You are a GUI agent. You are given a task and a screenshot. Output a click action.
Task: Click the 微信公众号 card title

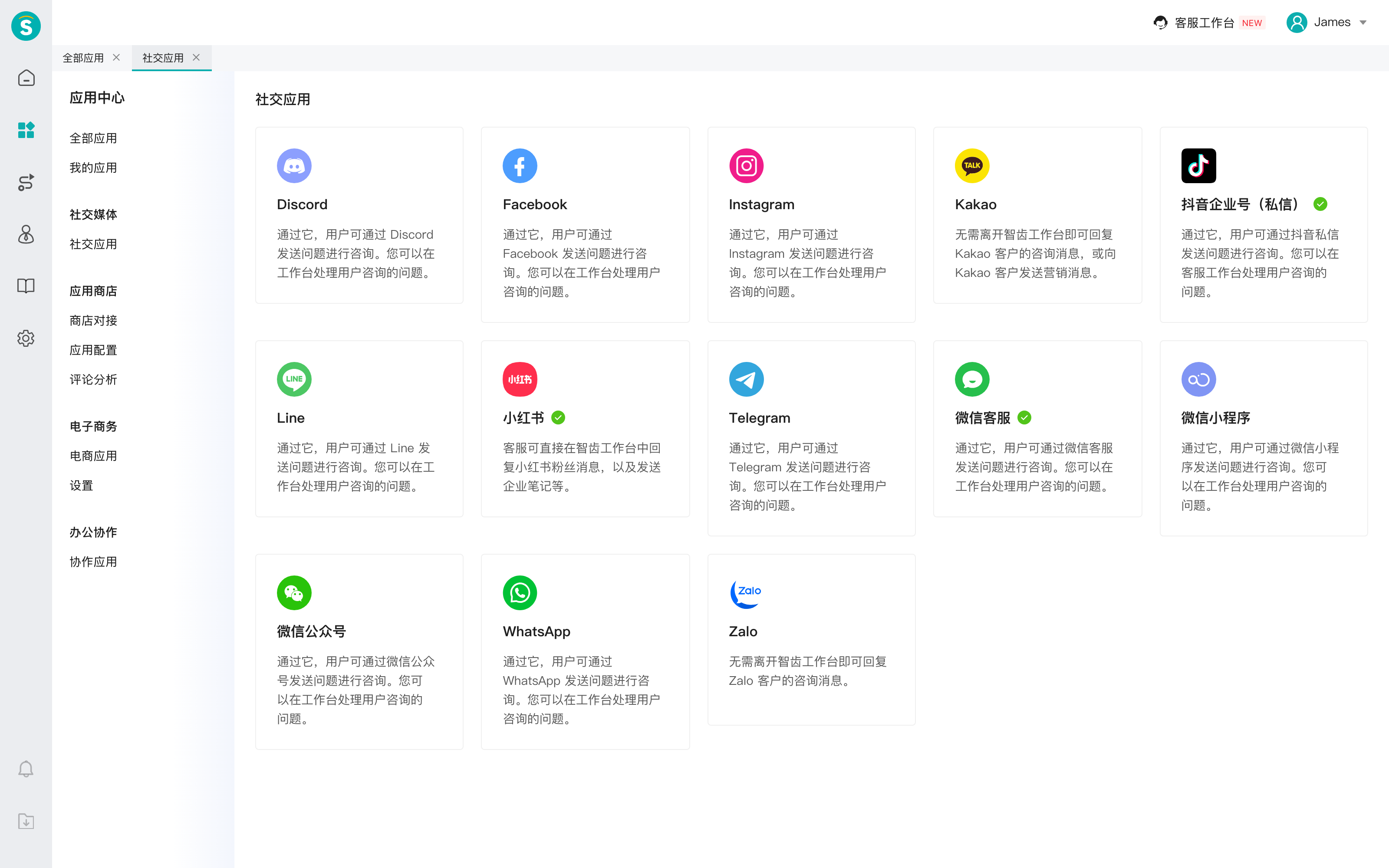(x=311, y=631)
